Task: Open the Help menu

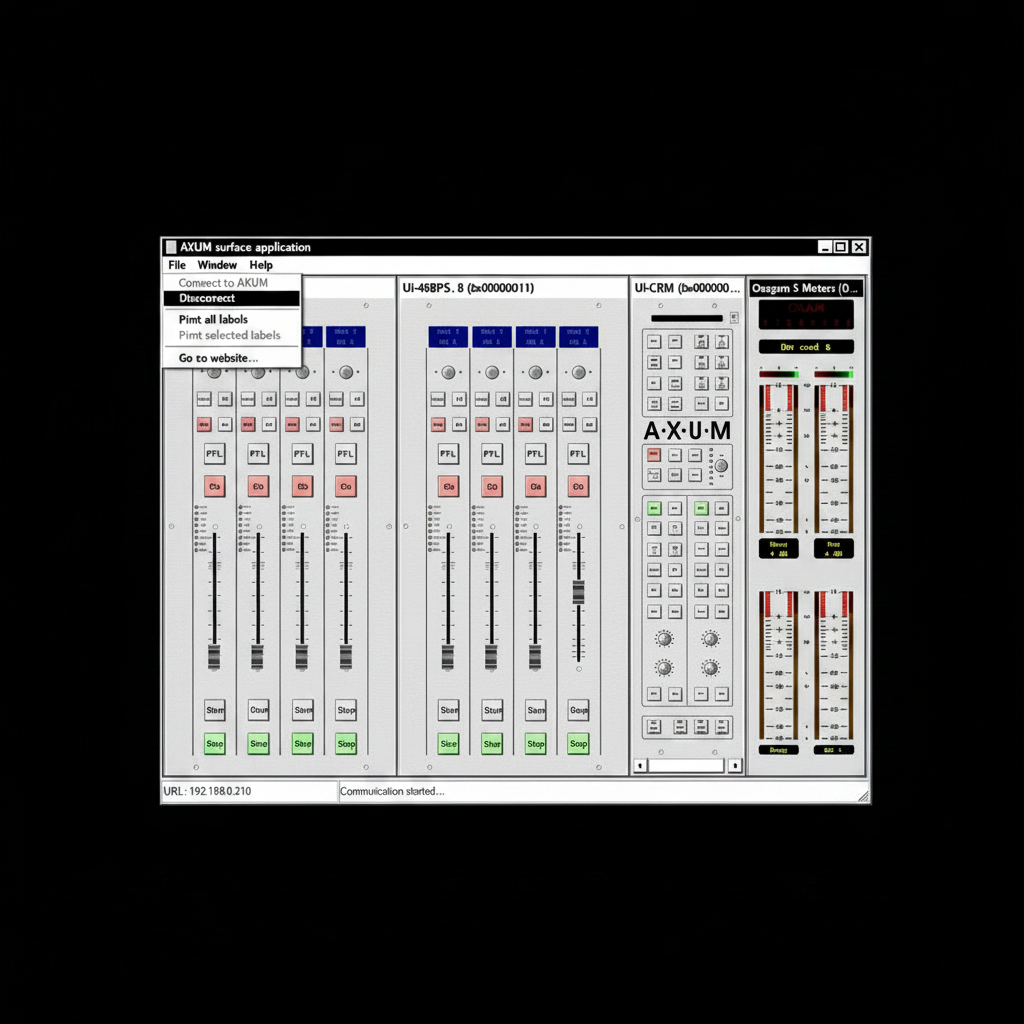Action: pos(261,265)
